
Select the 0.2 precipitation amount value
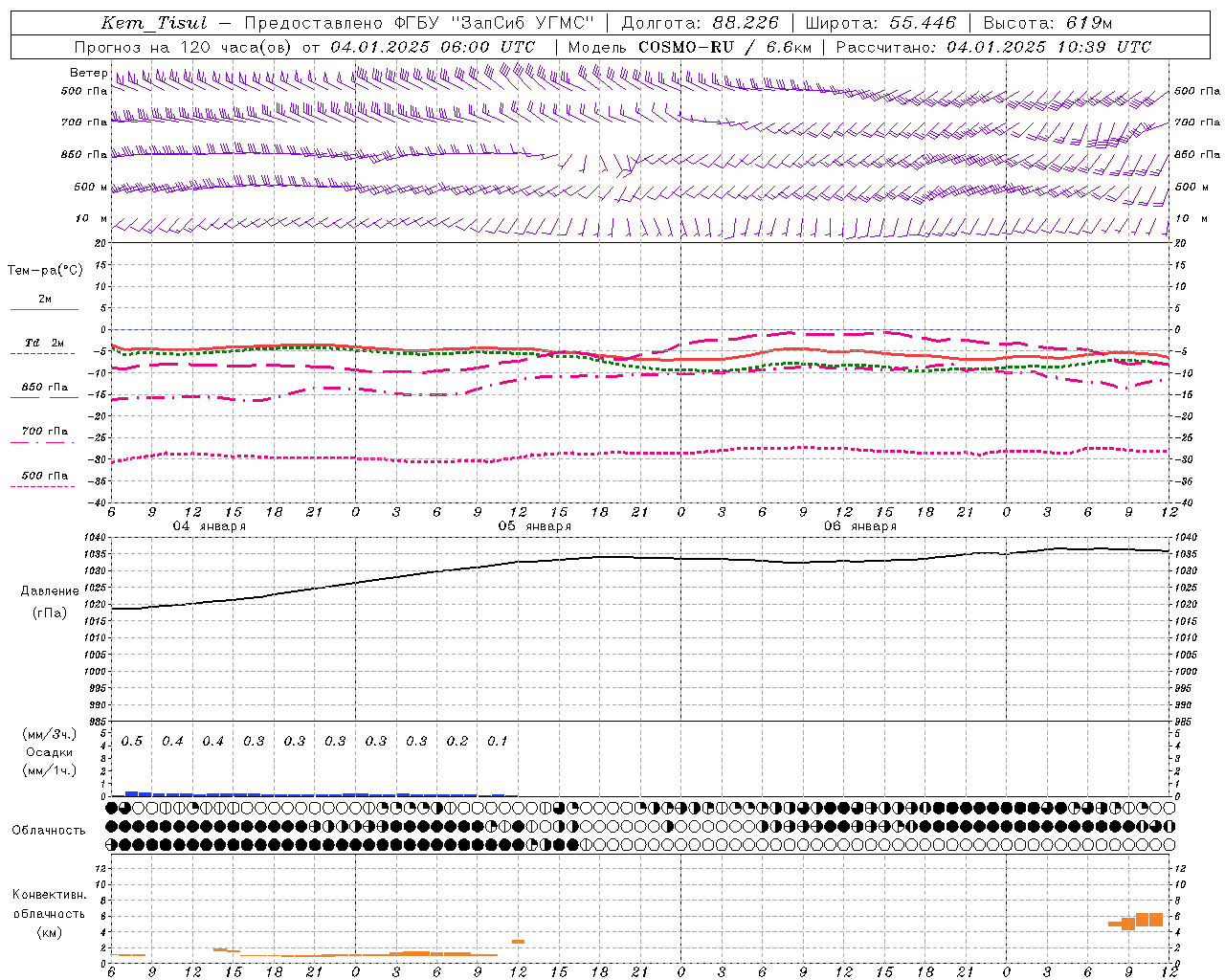pos(457,741)
